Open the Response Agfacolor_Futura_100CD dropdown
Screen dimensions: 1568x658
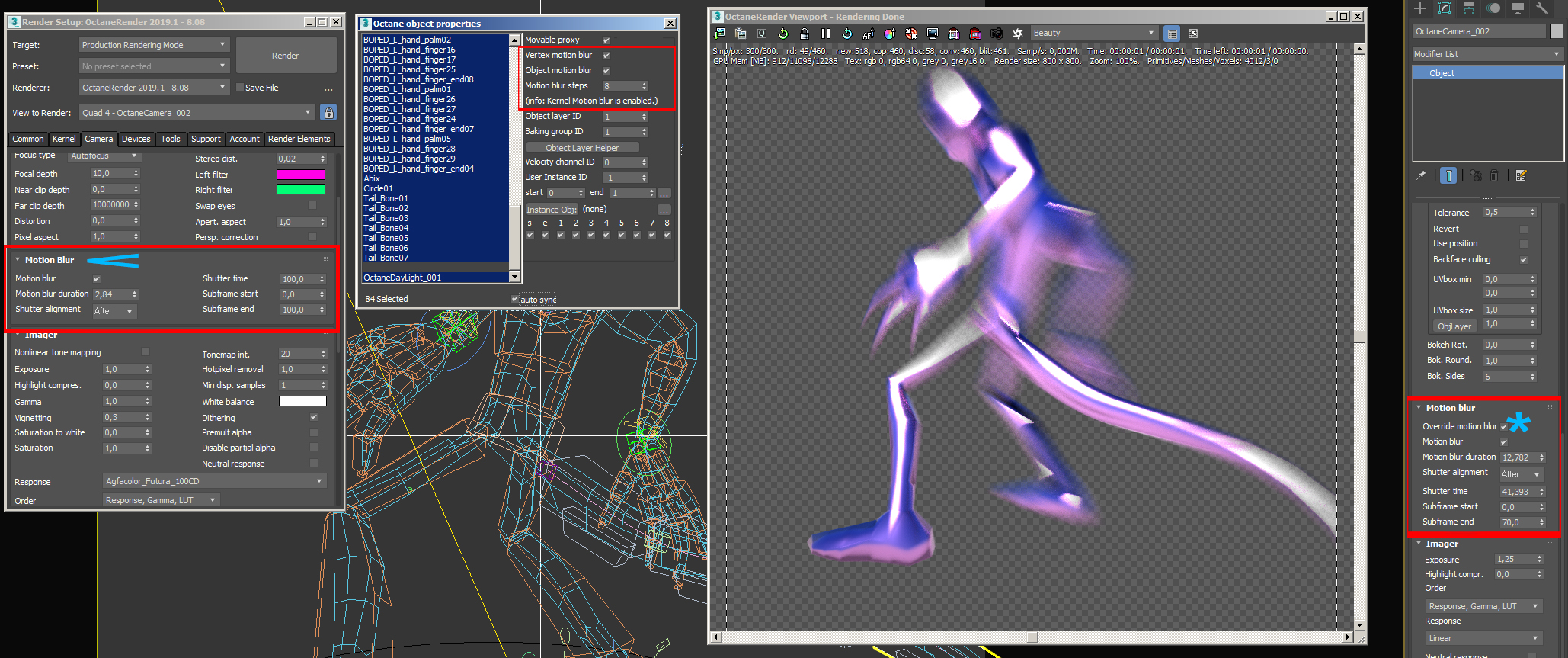[215, 481]
